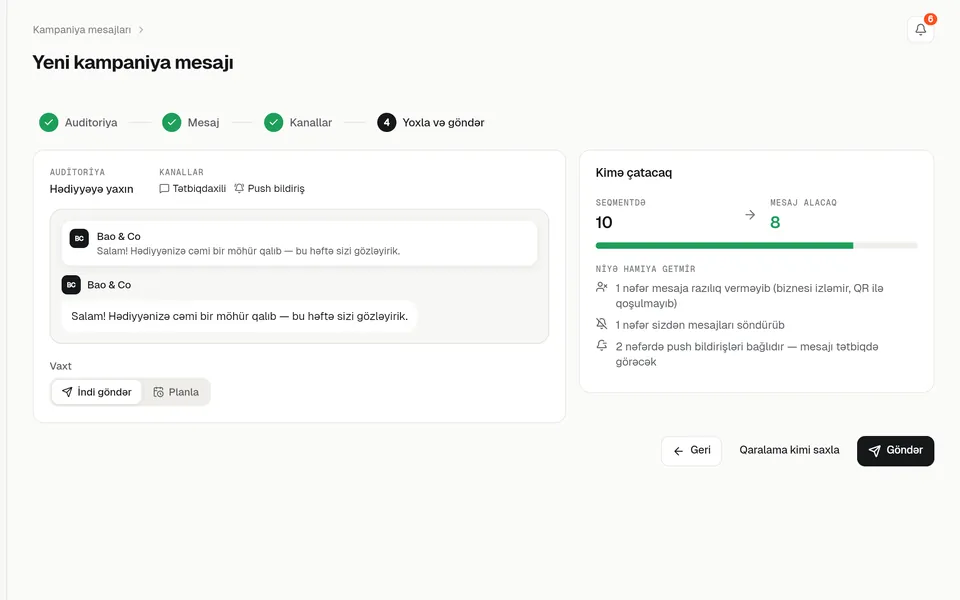
Task: Click the green audience reach progress bar
Action: pos(724,246)
